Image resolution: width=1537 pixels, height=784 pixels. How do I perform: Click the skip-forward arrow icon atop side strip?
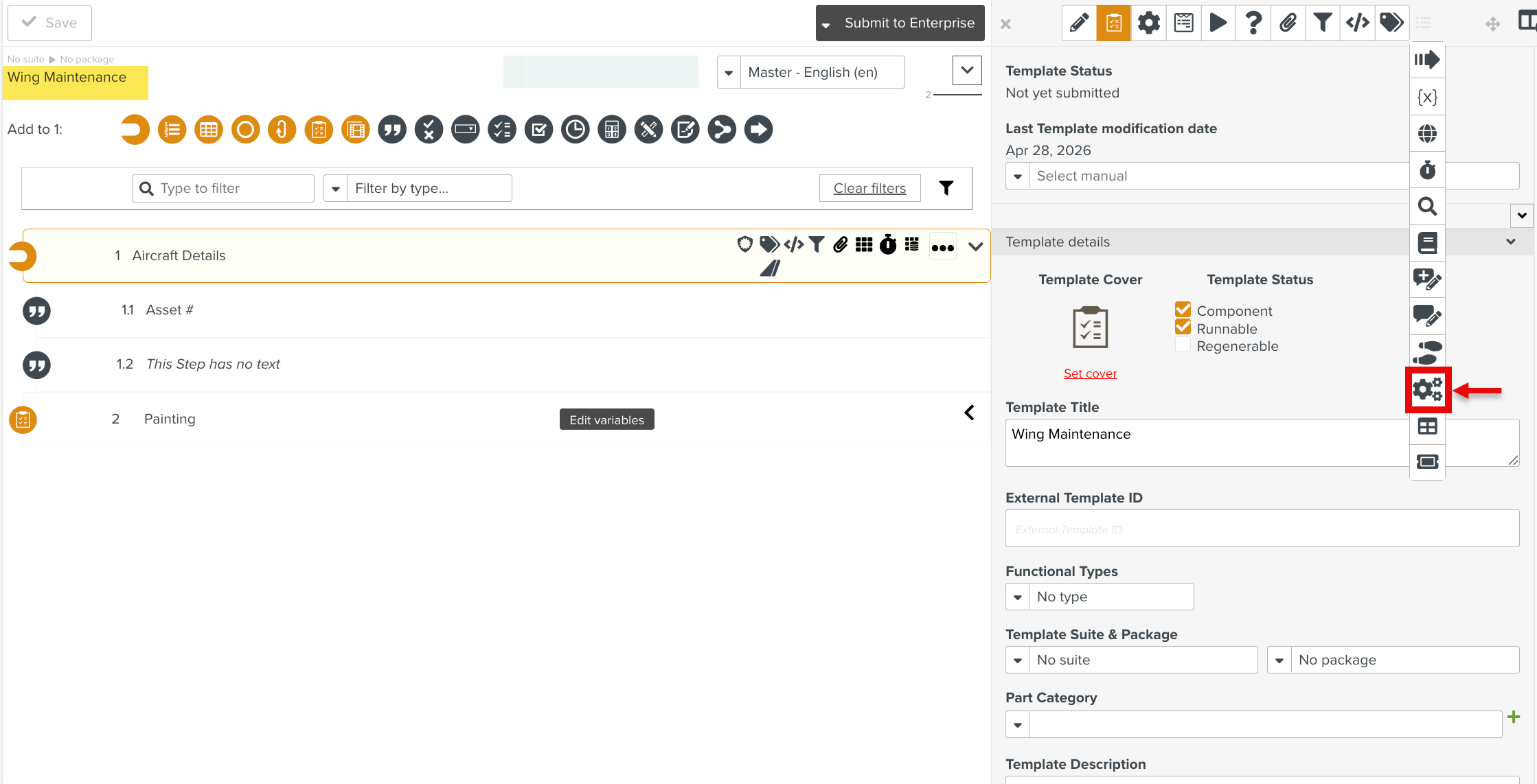[x=1427, y=60]
